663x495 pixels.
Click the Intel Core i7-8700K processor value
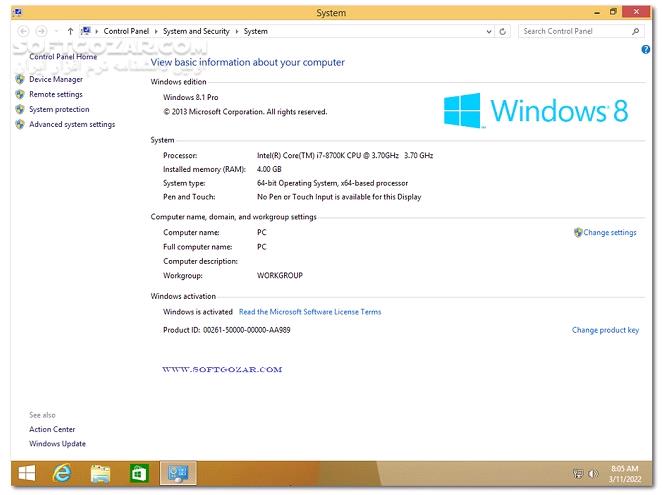(x=345, y=156)
